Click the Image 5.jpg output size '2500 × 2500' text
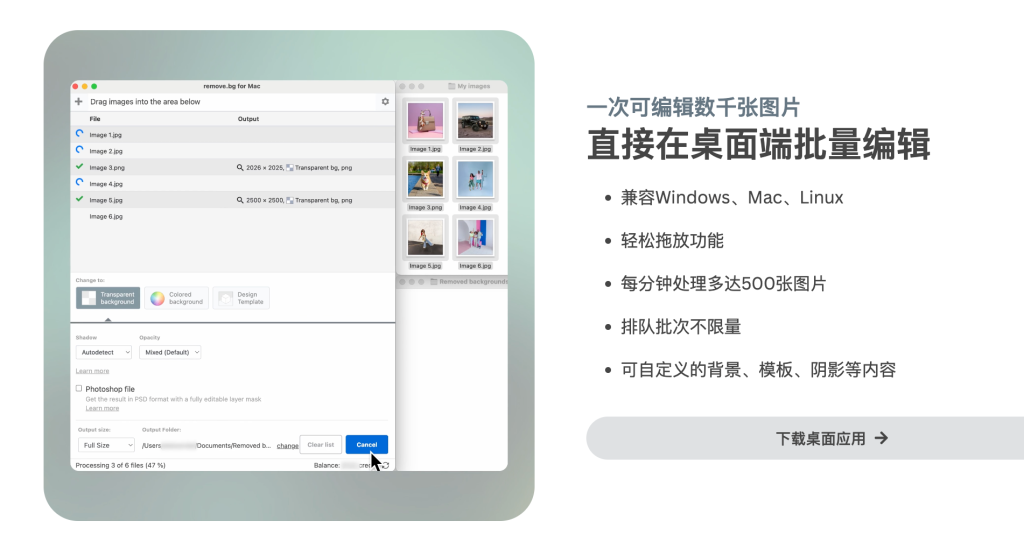The width and height of the screenshot is (1024, 549). pyautogui.click(x=265, y=200)
